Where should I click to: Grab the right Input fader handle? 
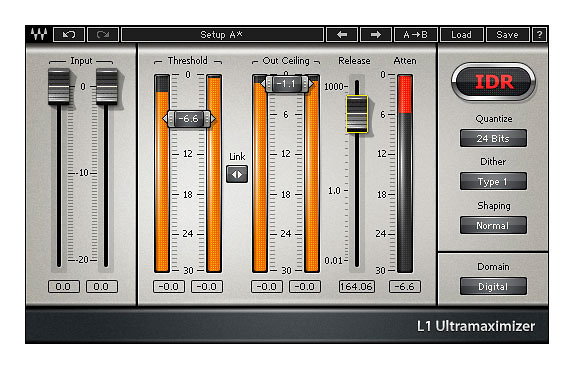[x=107, y=86]
